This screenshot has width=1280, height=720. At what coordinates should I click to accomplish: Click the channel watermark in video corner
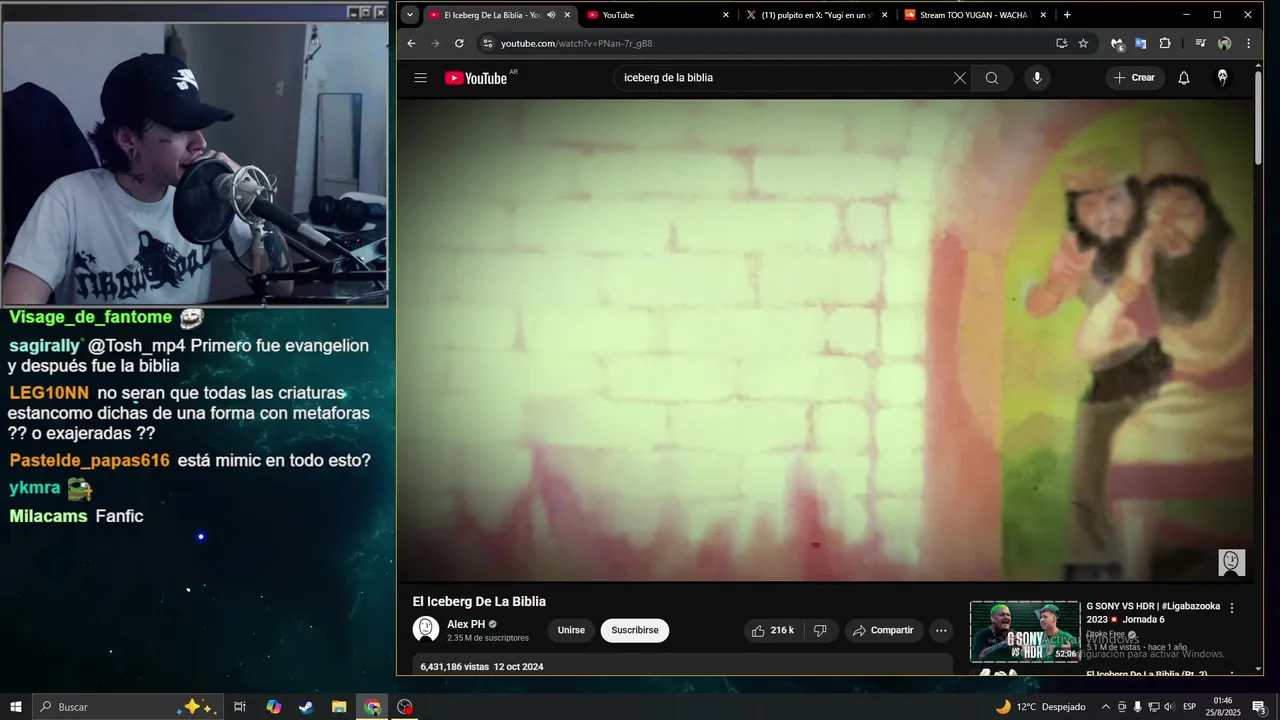[1232, 562]
